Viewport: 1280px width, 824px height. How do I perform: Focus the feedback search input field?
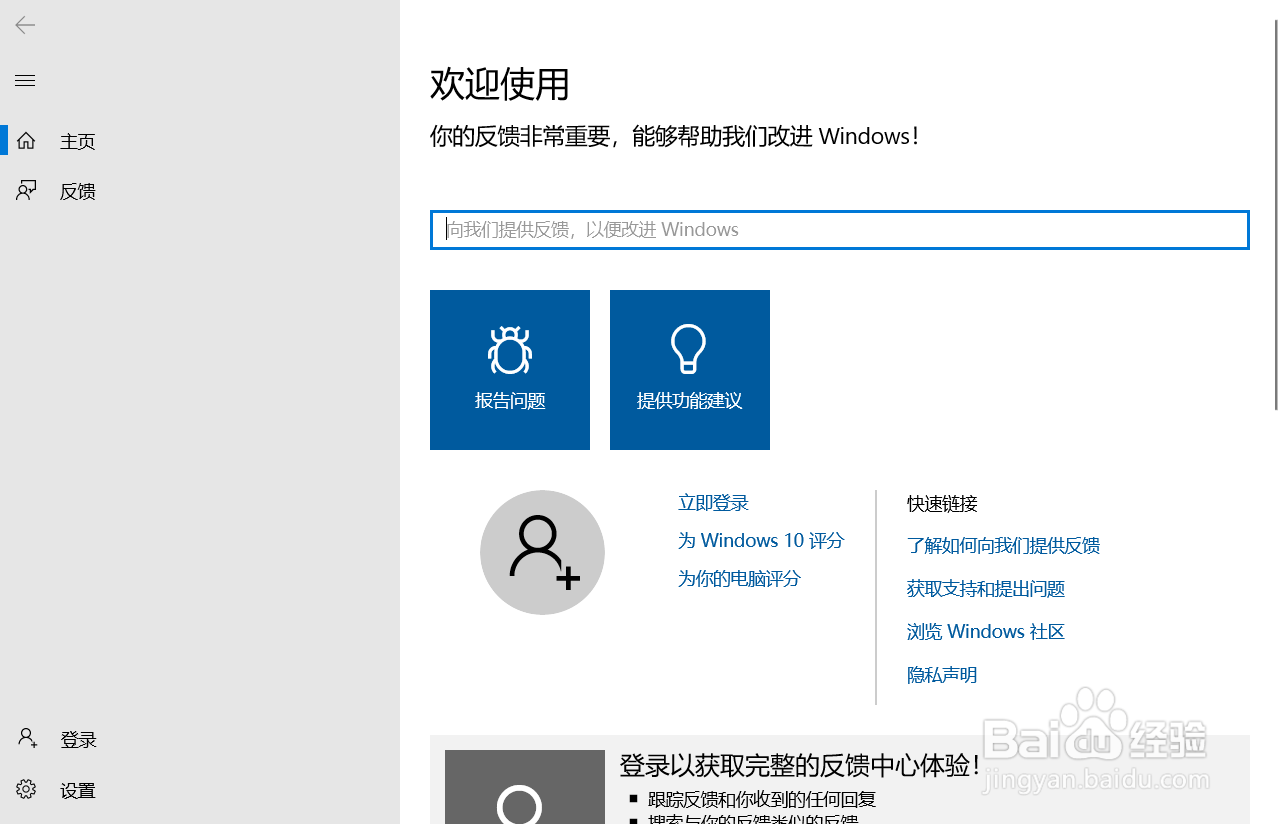[840, 230]
